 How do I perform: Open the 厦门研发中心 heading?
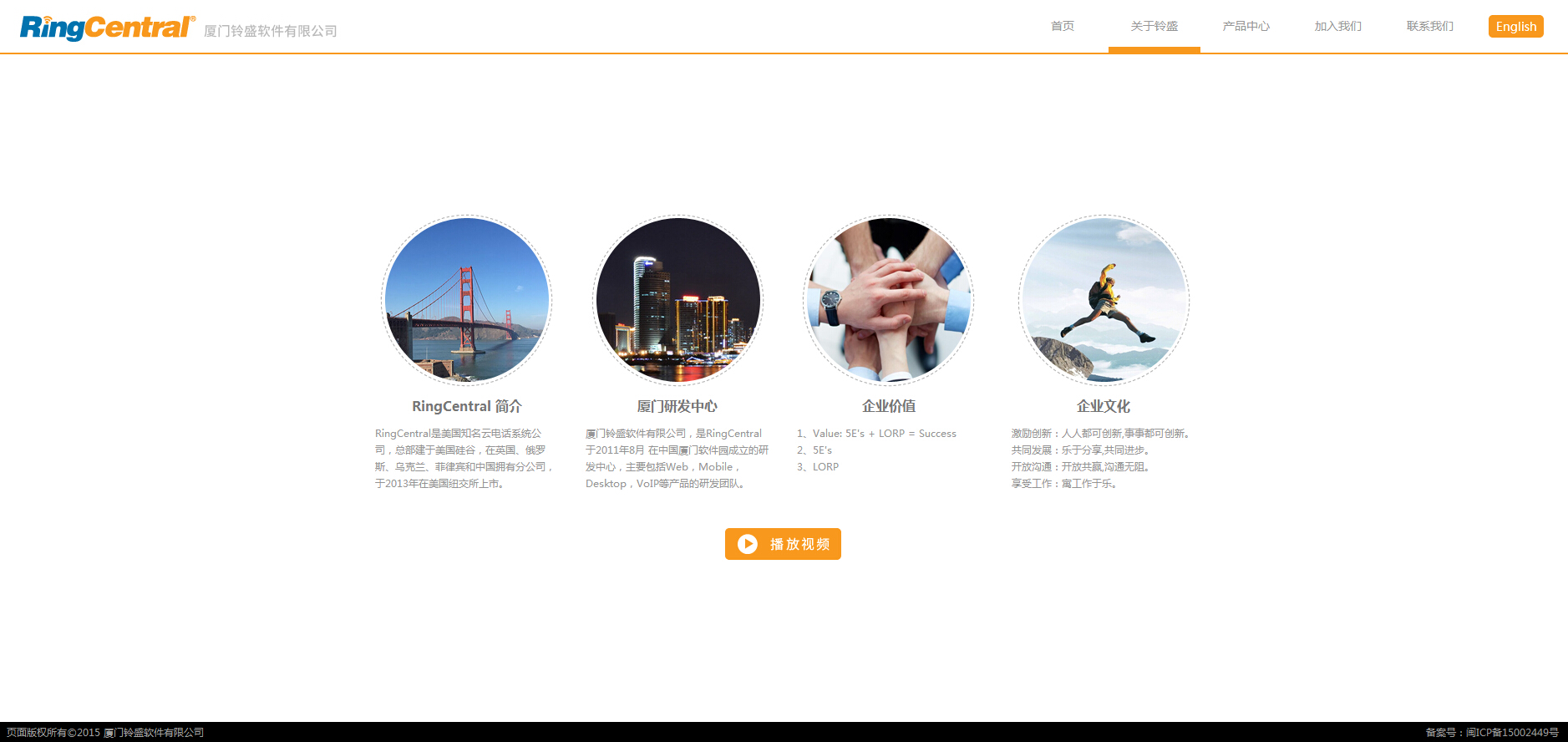pyautogui.click(x=677, y=406)
